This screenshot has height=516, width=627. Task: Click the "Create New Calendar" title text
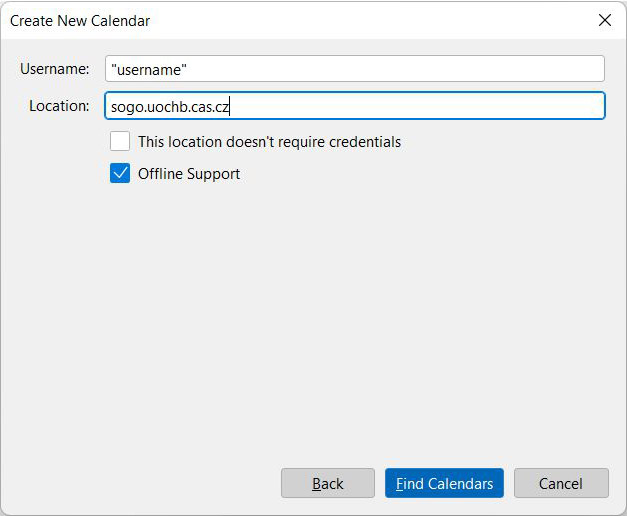coord(80,21)
